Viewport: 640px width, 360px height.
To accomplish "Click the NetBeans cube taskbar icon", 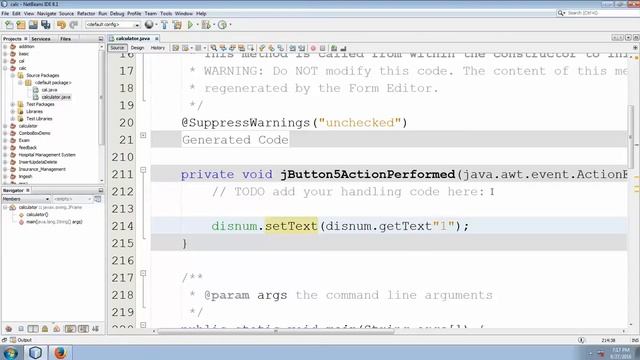I will pos(36,352).
